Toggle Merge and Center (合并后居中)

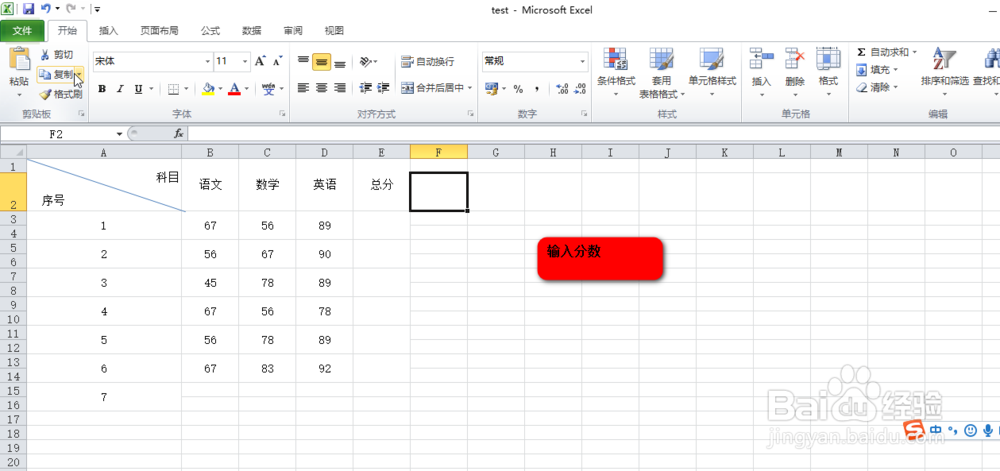point(432,88)
